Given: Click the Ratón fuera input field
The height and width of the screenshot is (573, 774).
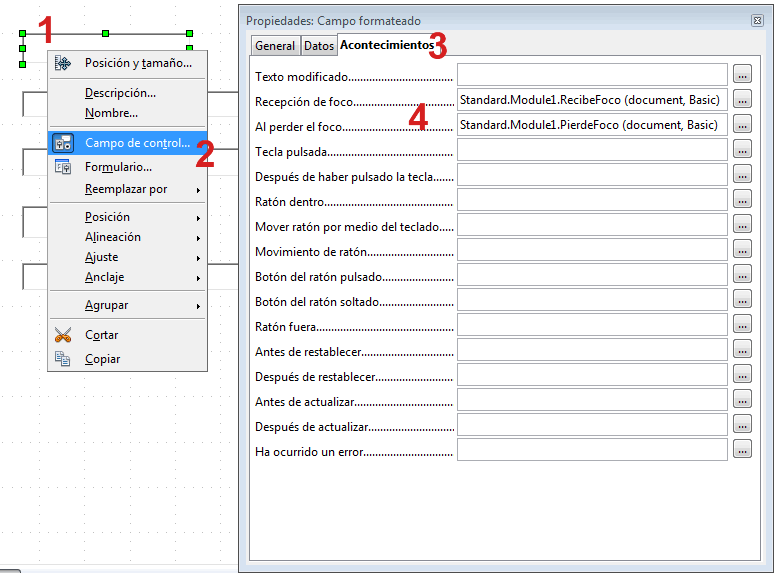Looking at the screenshot, I should coord(592,325).
